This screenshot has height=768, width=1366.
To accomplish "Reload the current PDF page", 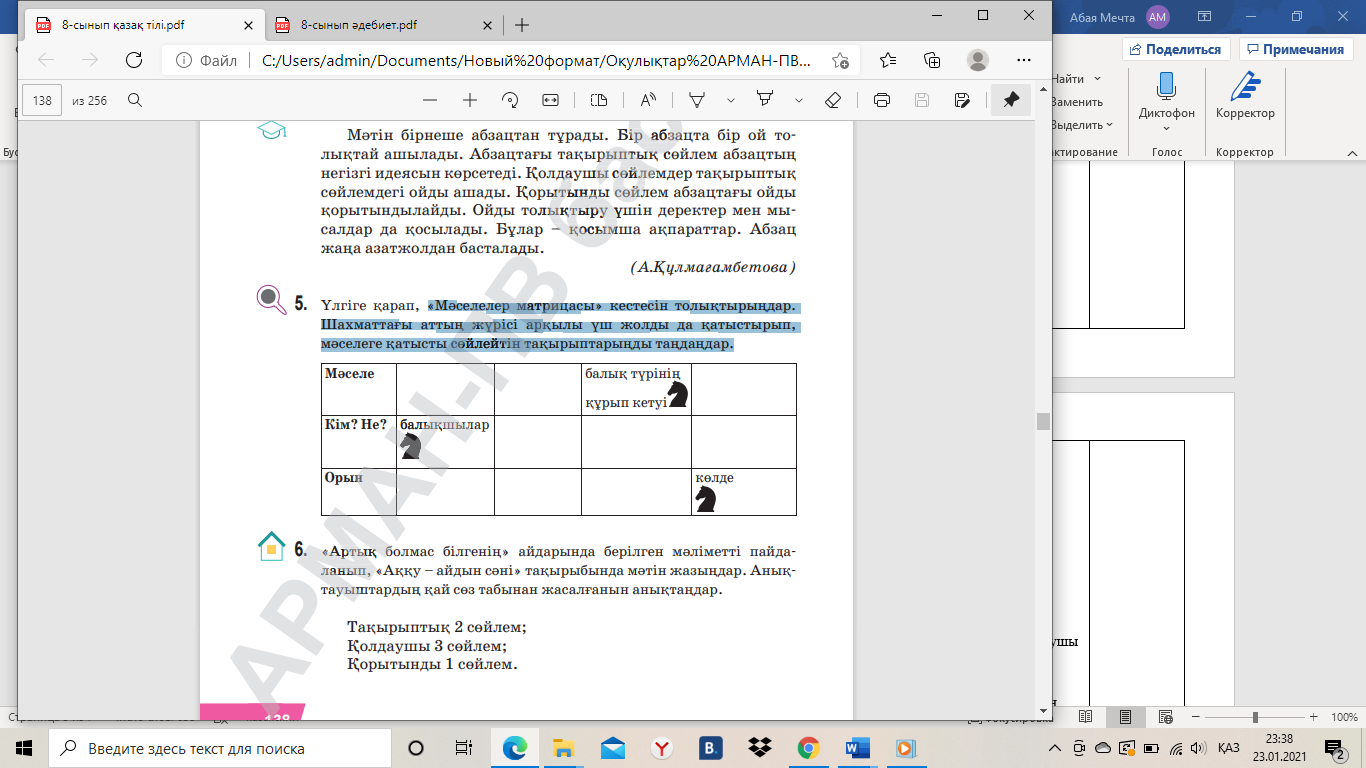I will (x=133, y=60).
